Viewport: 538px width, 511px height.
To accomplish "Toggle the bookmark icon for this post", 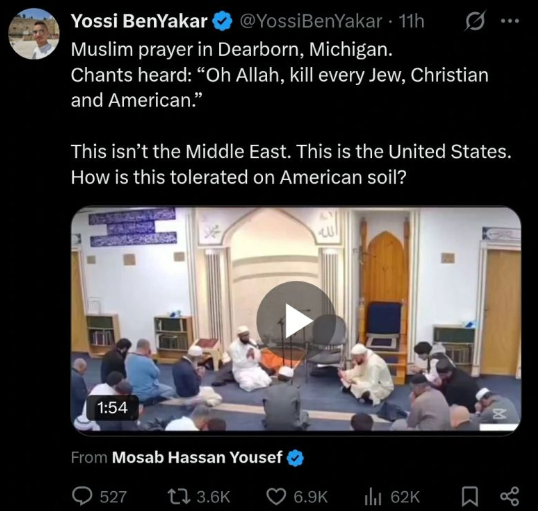I will pos(470,497).
